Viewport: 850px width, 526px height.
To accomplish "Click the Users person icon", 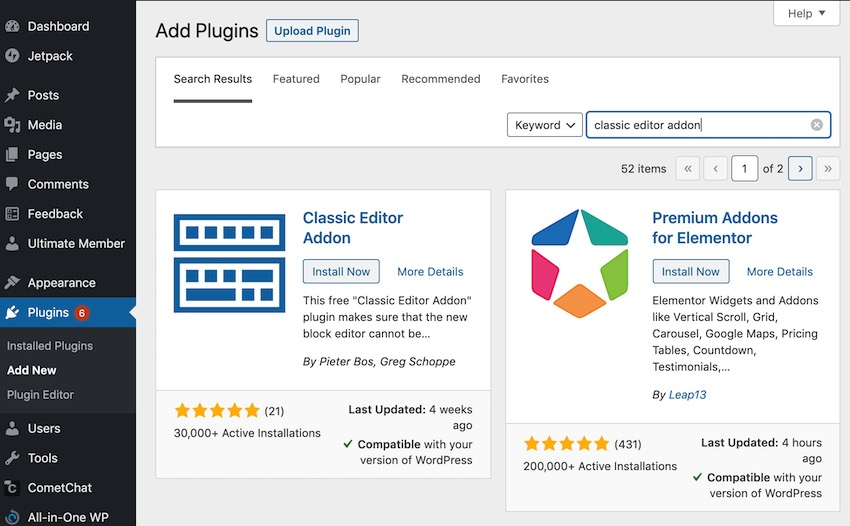I will coord(12,428).
